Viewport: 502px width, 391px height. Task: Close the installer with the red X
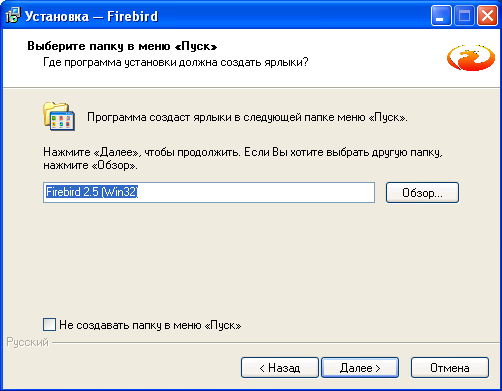(x=487, y=16)
